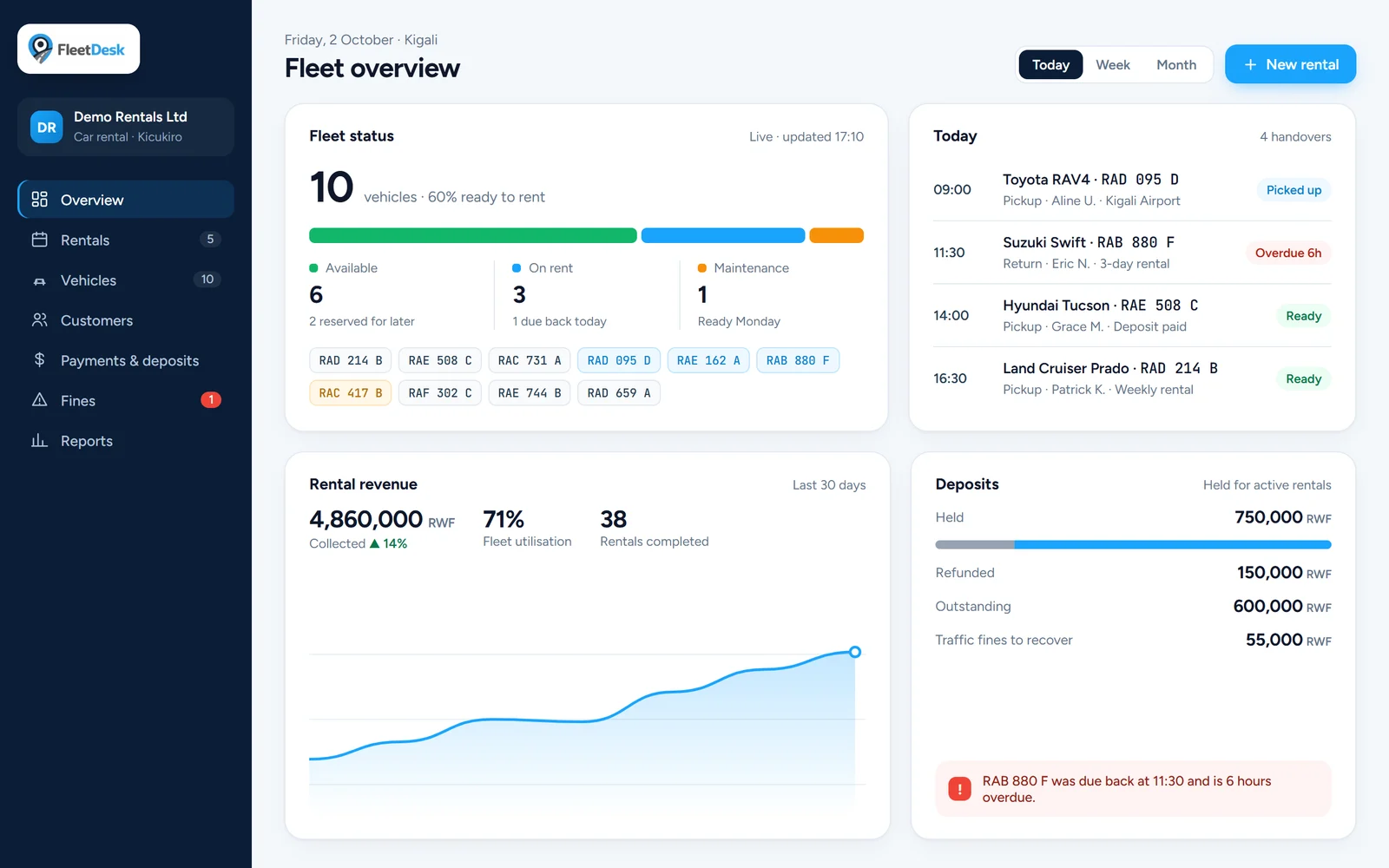Select plate chip RAE 744 B
Image resolution: width=1389 pixels, height=868 pixels.
[x=530, y=393]
